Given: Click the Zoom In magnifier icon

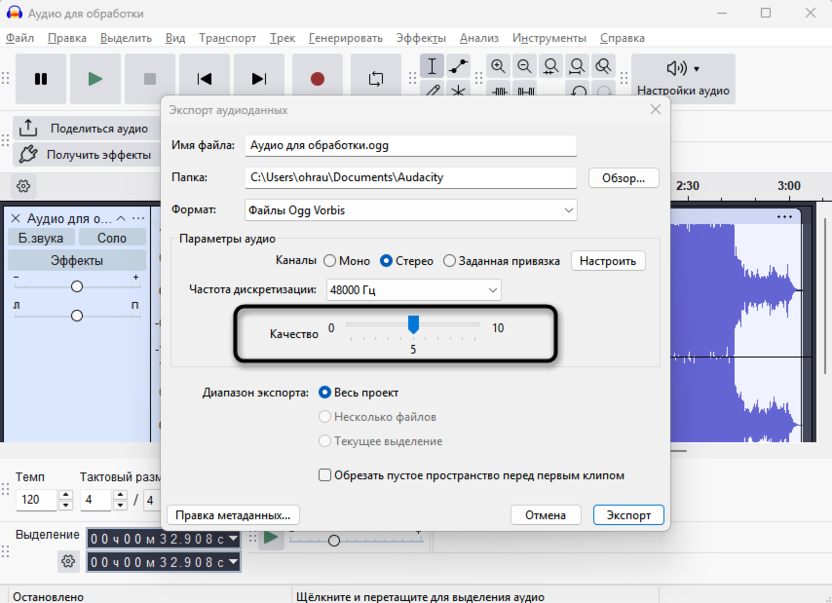Looking at the screenshot, I should pos(498,67).
